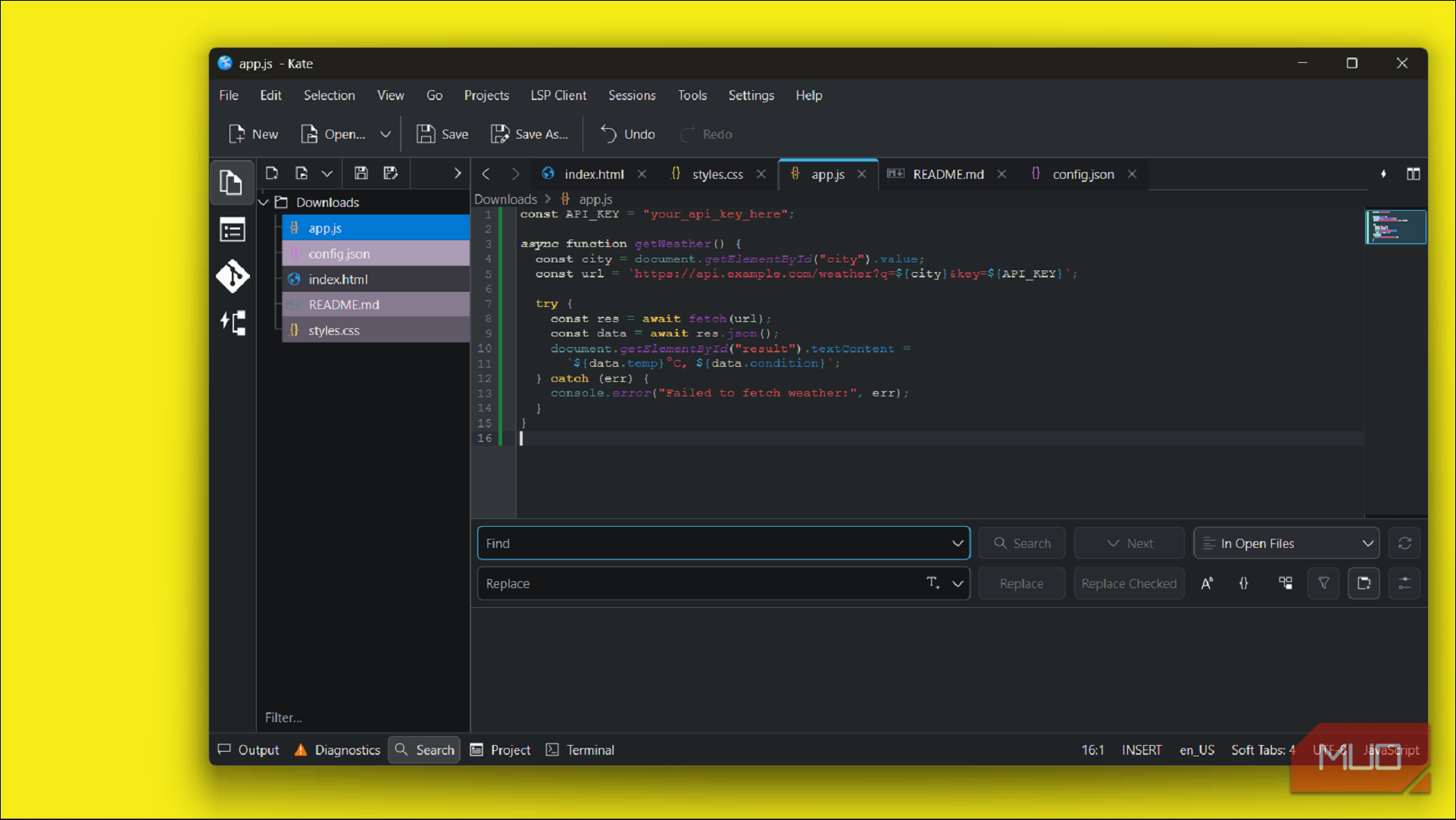
Task: Click the Save As... toolbar button
Action: point(530,134)
